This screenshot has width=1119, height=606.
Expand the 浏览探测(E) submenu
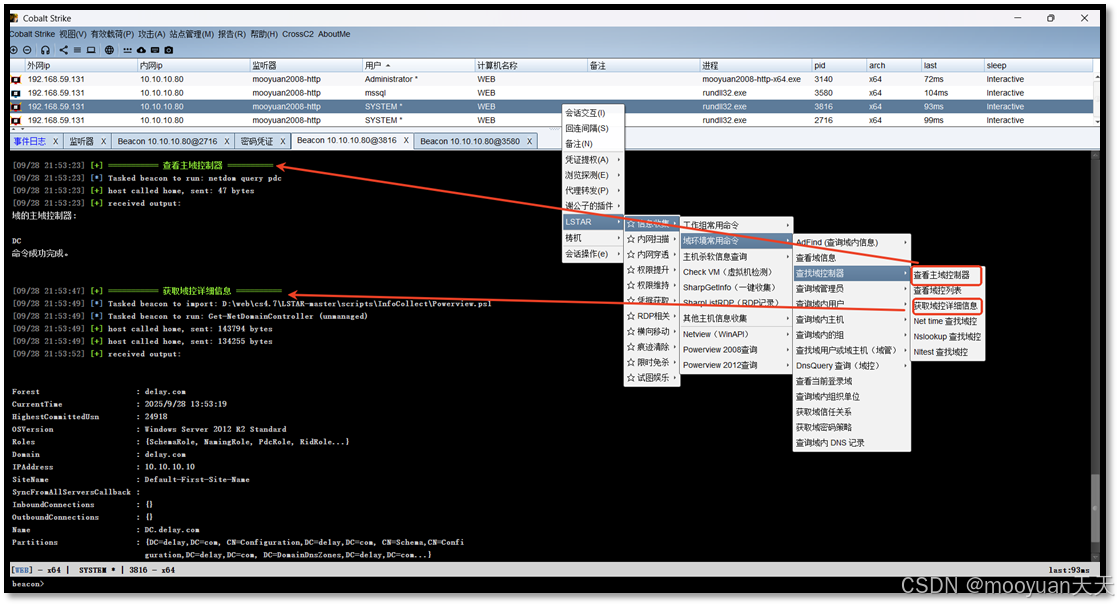click(x=593, y=175)
